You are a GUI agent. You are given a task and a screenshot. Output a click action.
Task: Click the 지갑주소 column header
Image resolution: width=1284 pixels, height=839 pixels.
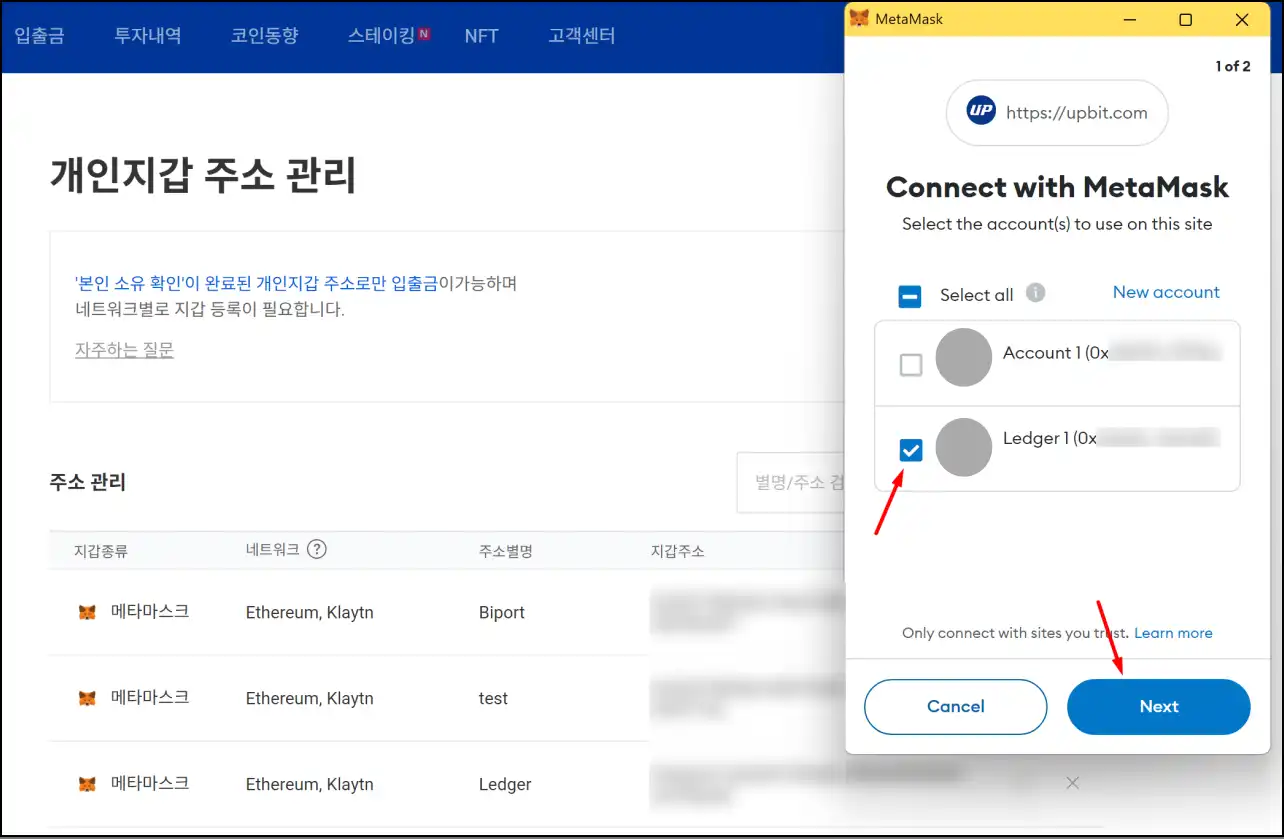tap(677, 551)
